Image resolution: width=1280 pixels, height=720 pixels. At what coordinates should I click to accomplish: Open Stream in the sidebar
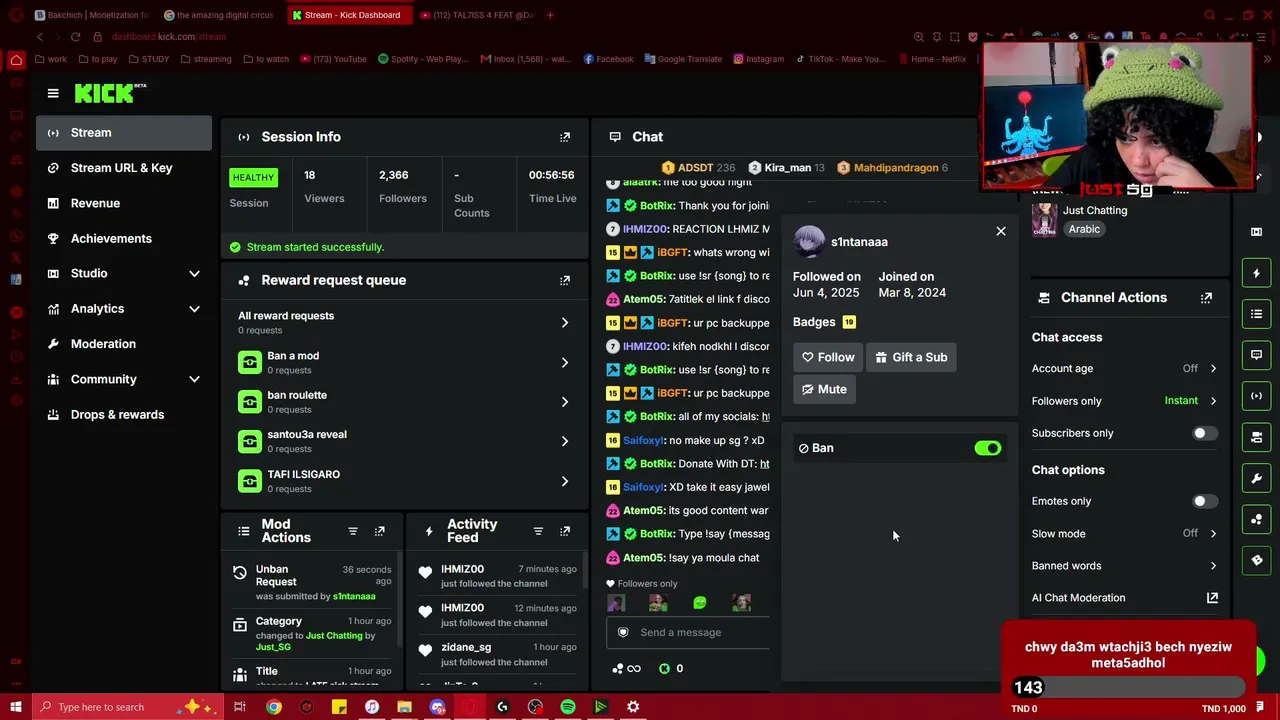124,133
